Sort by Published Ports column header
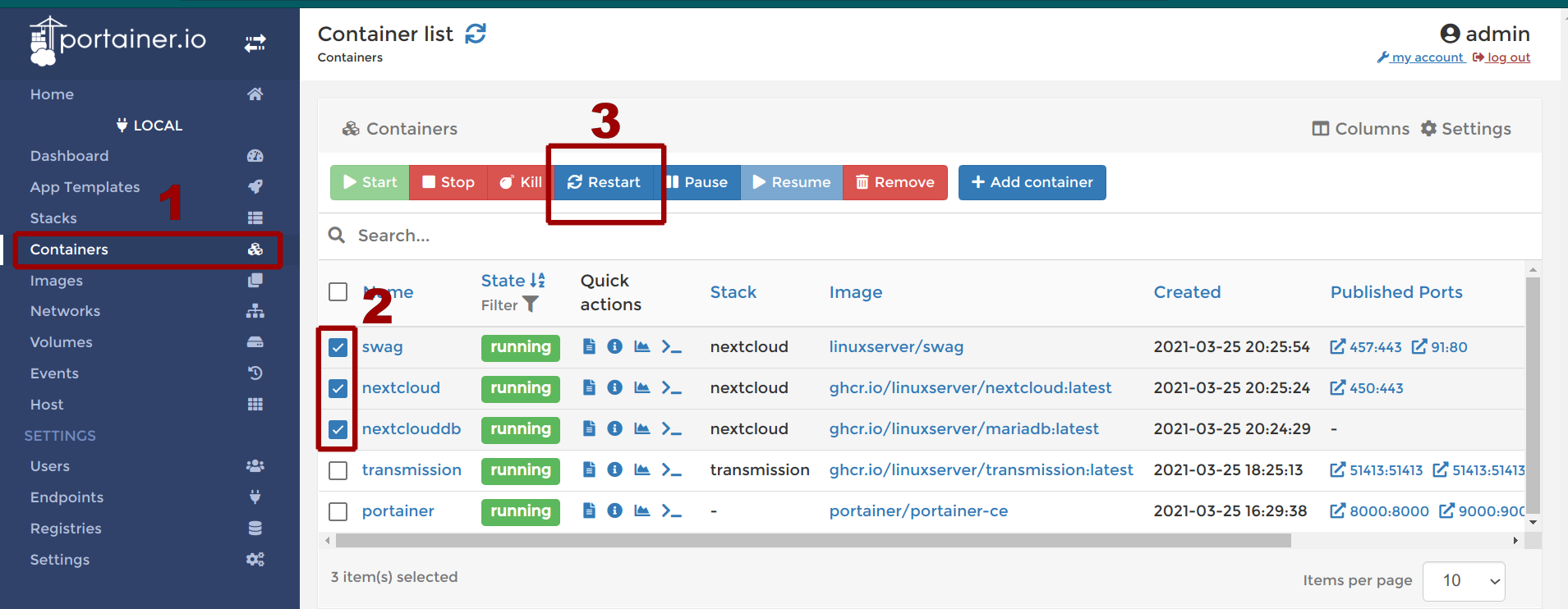 (1396, 292)
